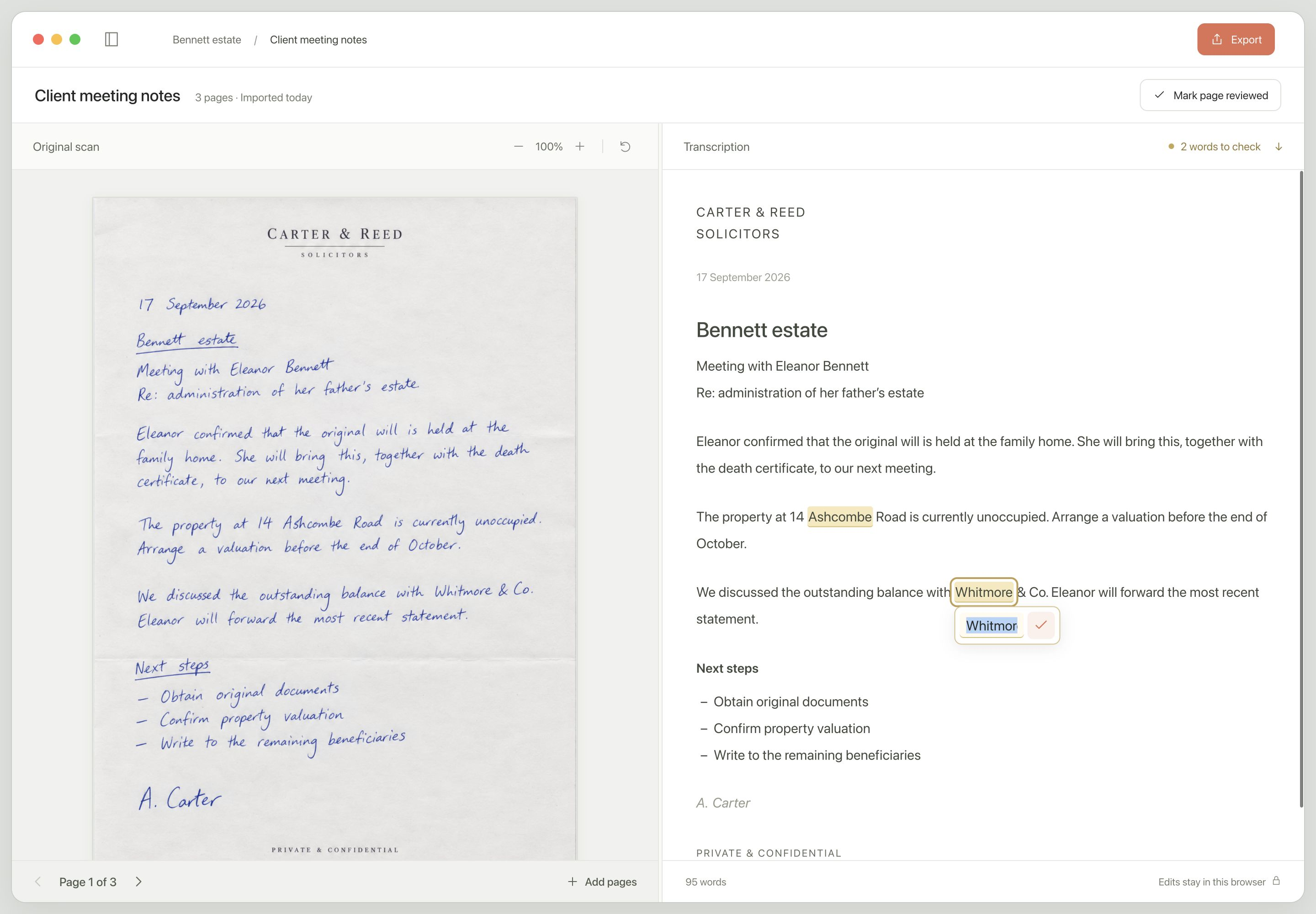This screenshot has height=914, width=1316.
Task: Click Write to the remaining beneficiaries
Action: [817, 755]
